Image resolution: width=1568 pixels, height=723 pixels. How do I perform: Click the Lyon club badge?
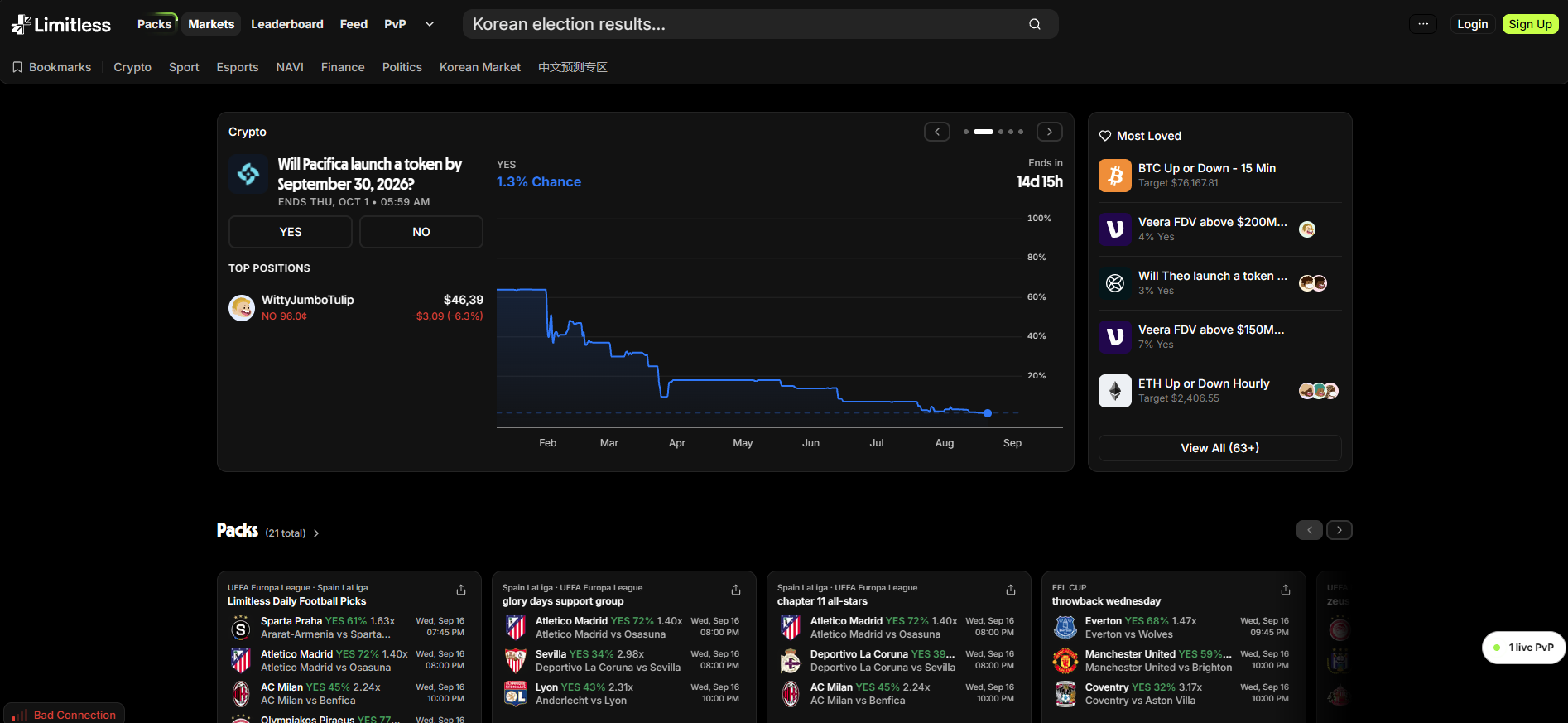pos(516,694)
